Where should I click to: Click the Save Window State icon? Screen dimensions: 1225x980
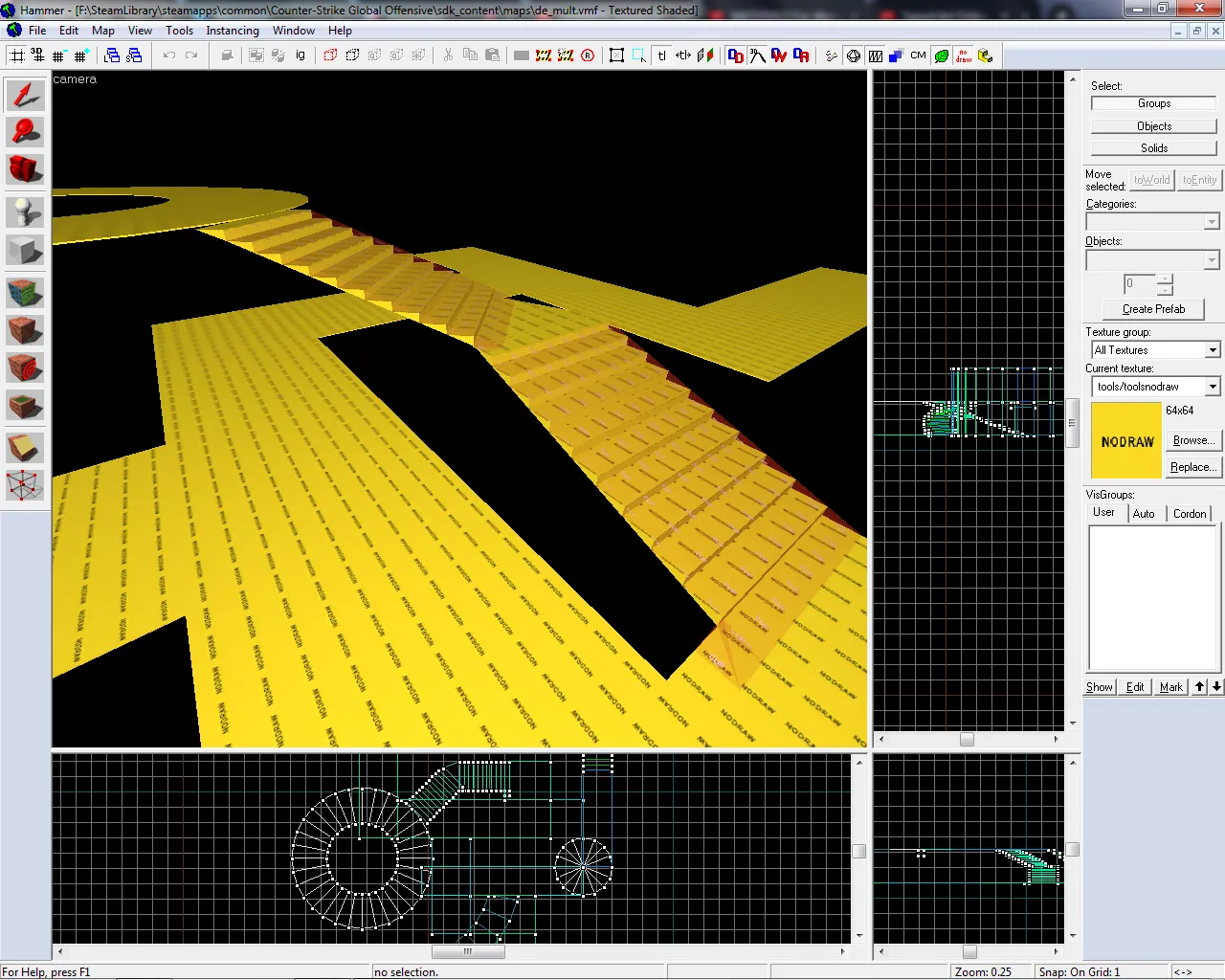coord(134,56)
